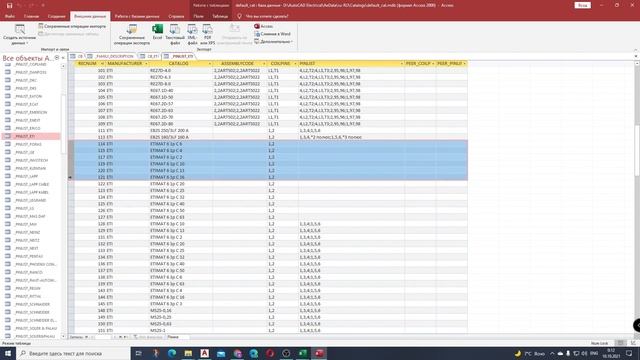Open the Файл menu
Image resolution: width=640 pixels, height=360 pixels.
tap(10, 16)
